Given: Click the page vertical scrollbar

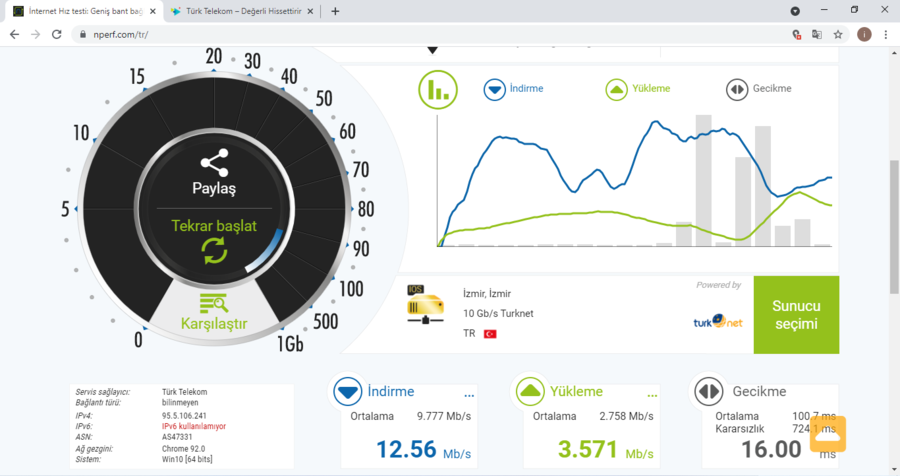Looking at the screenshot, I should point(895,226).
